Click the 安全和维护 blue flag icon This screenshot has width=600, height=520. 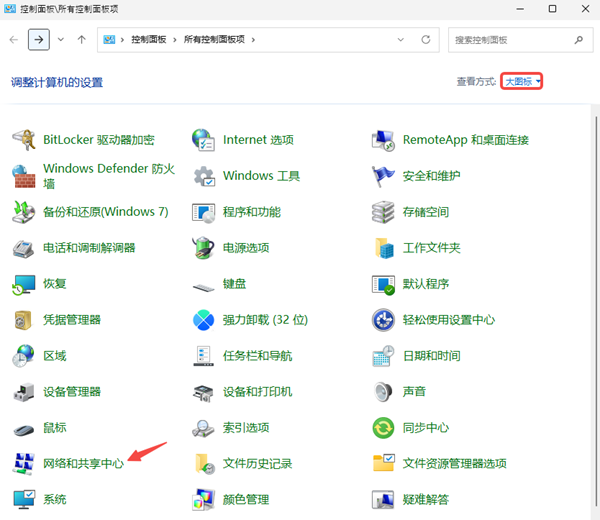pos(383,176)
